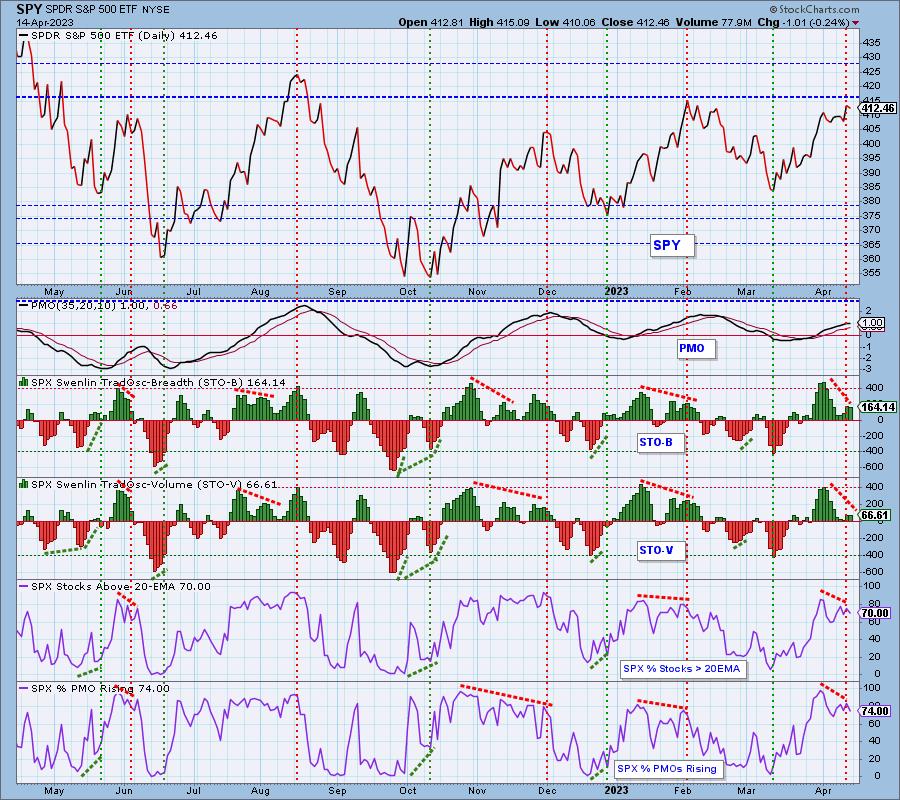Click the line legend marker beside PMO(35,20,10)
Viewport: 900px width, 800px height.
click(23, 305)
